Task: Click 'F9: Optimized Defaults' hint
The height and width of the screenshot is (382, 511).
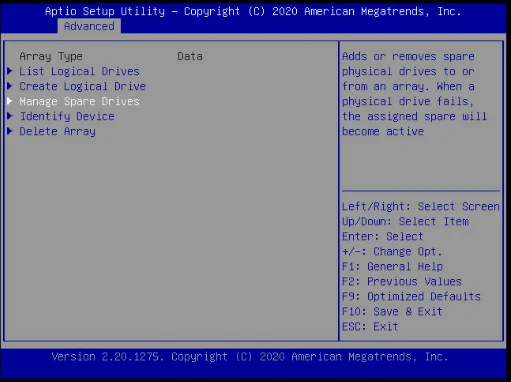Action: pos(411,296)
